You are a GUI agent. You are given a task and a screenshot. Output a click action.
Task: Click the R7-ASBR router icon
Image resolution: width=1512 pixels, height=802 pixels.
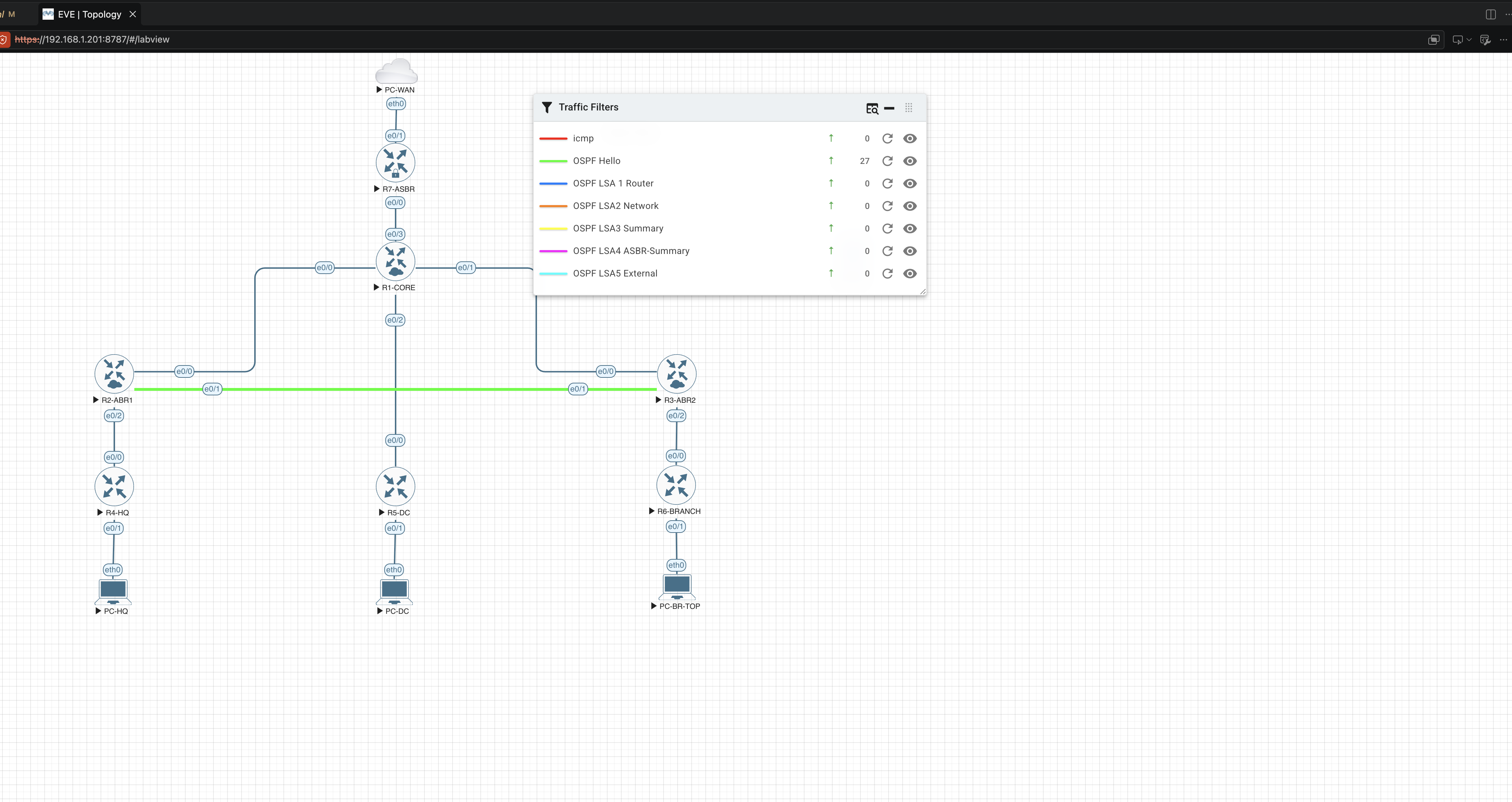click(x=396, y=163)
